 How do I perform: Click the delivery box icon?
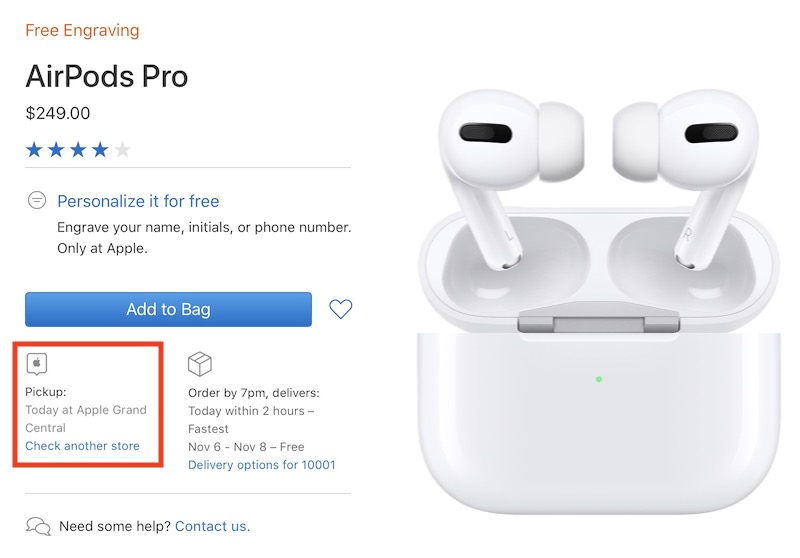click(x=199, y=364)
